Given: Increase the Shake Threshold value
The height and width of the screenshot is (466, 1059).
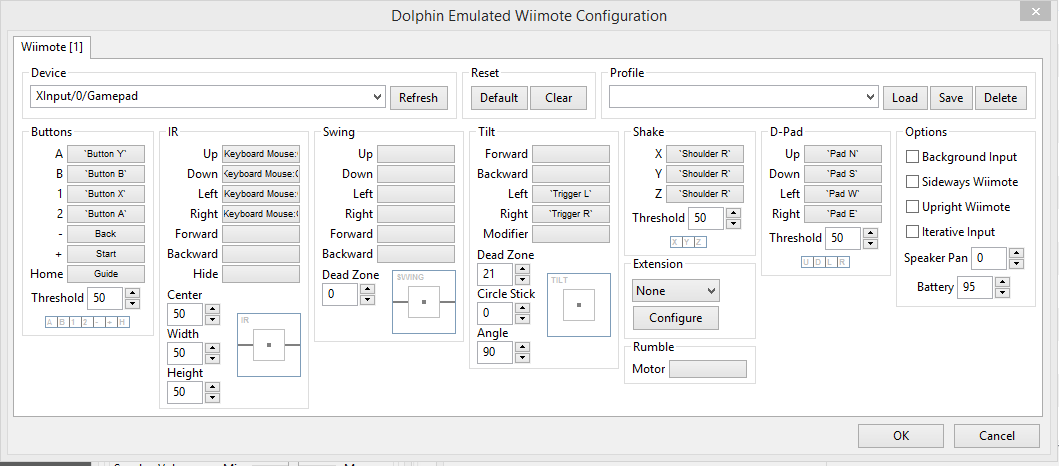Looking at the screenshot, I should coord(733,213).
